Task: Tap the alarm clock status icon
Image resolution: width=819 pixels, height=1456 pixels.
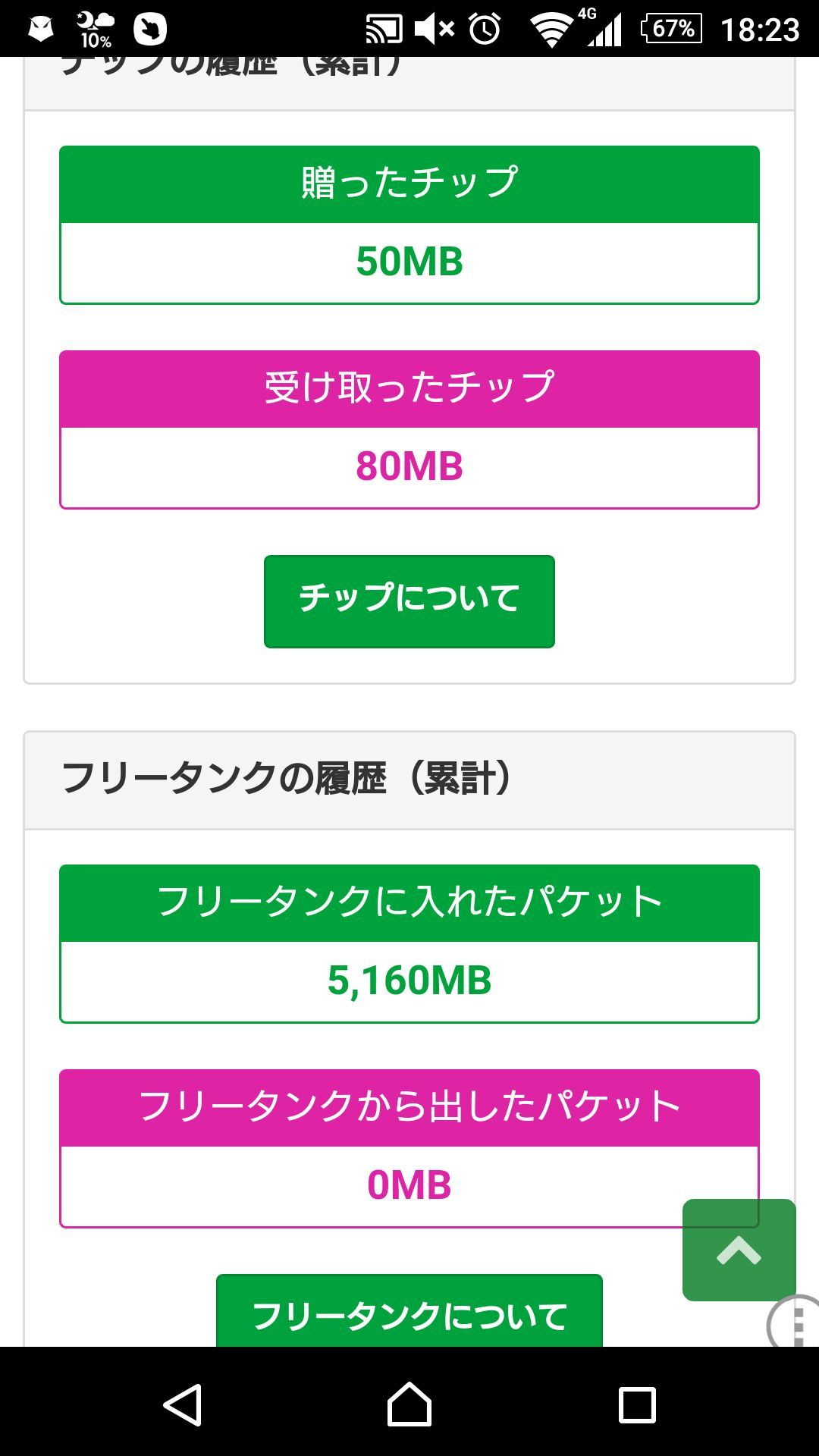Action: [x=485, y=29]
